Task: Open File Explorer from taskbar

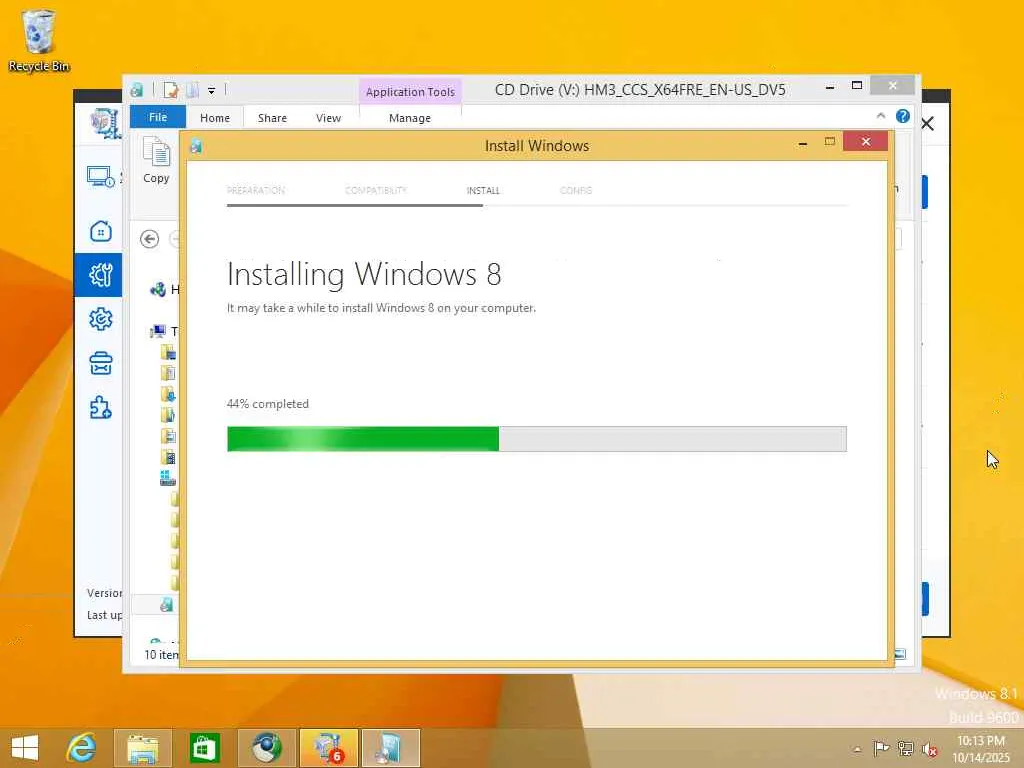Action: click(143, 748)
